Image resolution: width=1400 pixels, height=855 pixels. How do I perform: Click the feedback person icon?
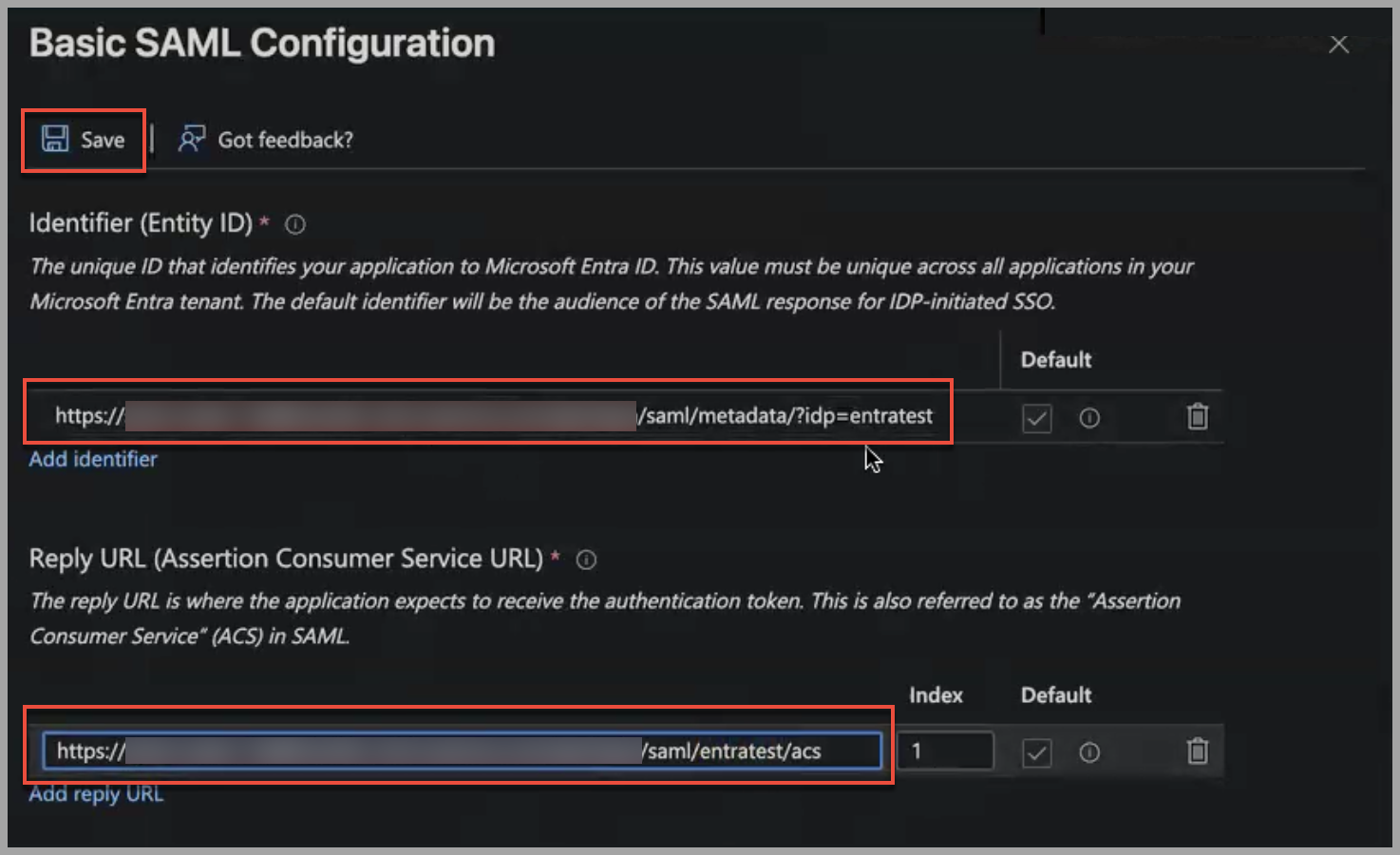click(x=191, y=140)
